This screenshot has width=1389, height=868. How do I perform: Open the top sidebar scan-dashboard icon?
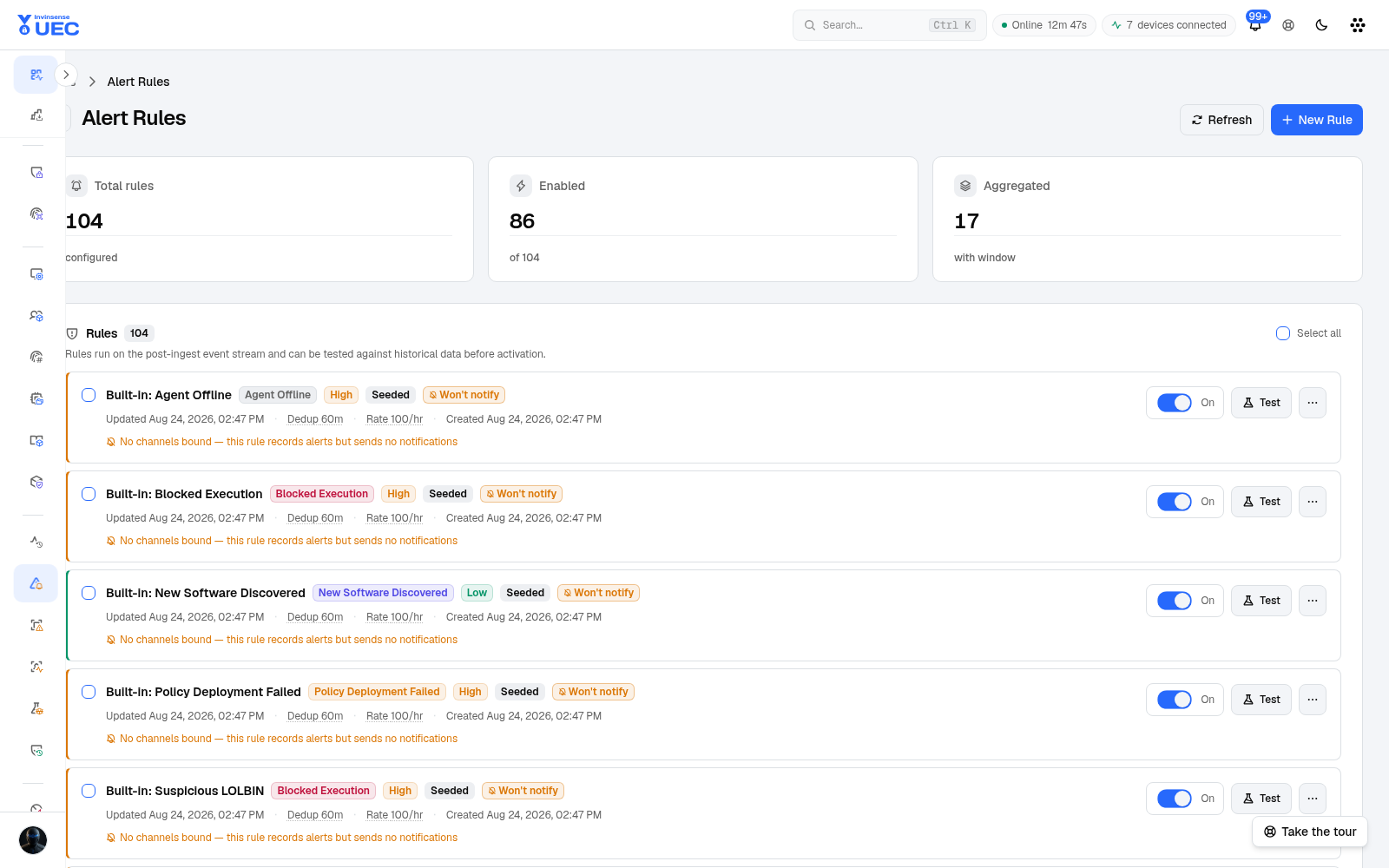point(36,75)
